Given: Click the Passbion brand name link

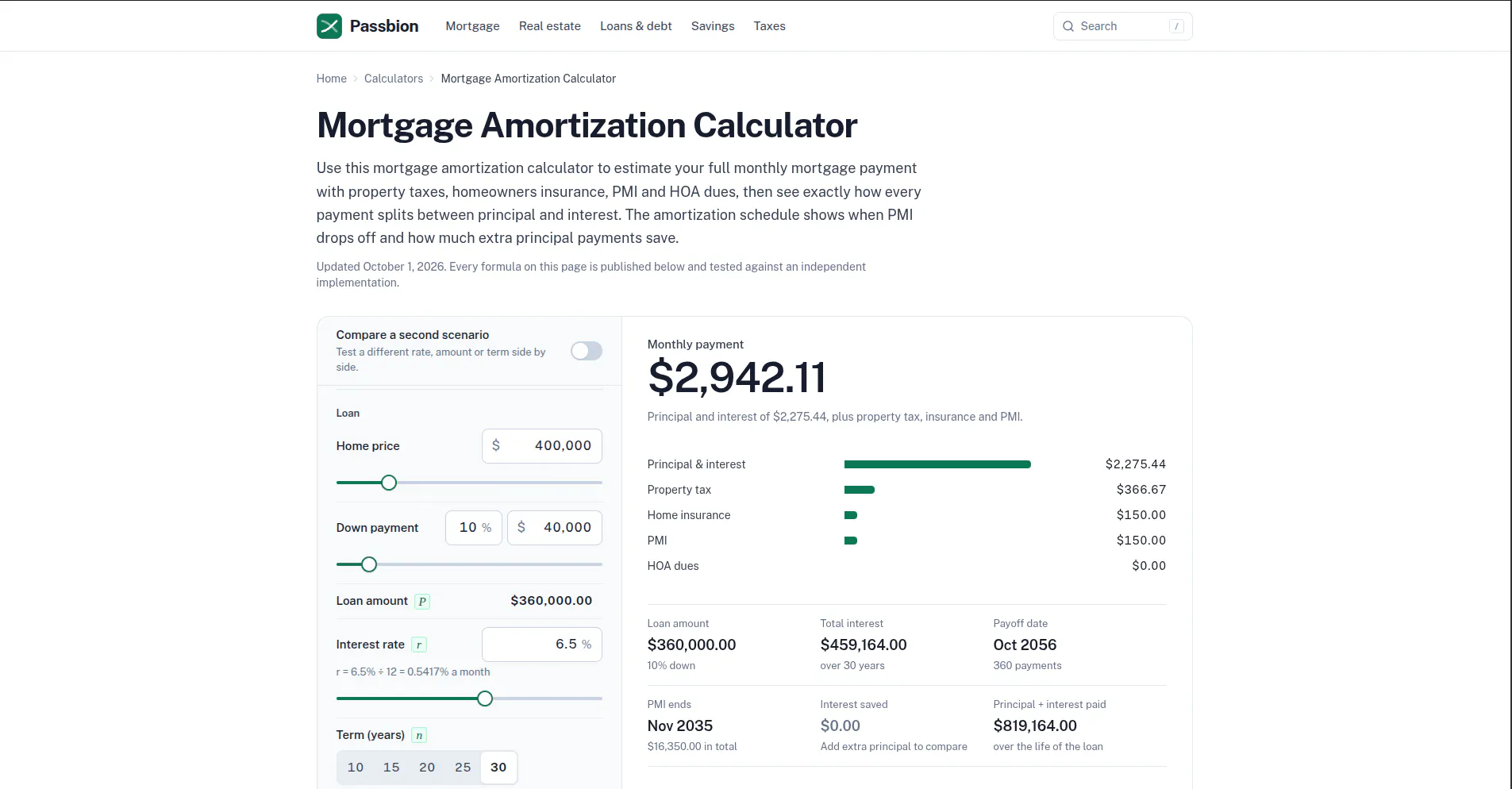Looking at the screenshot, I should pyautogui.click(x=384, y=26).
